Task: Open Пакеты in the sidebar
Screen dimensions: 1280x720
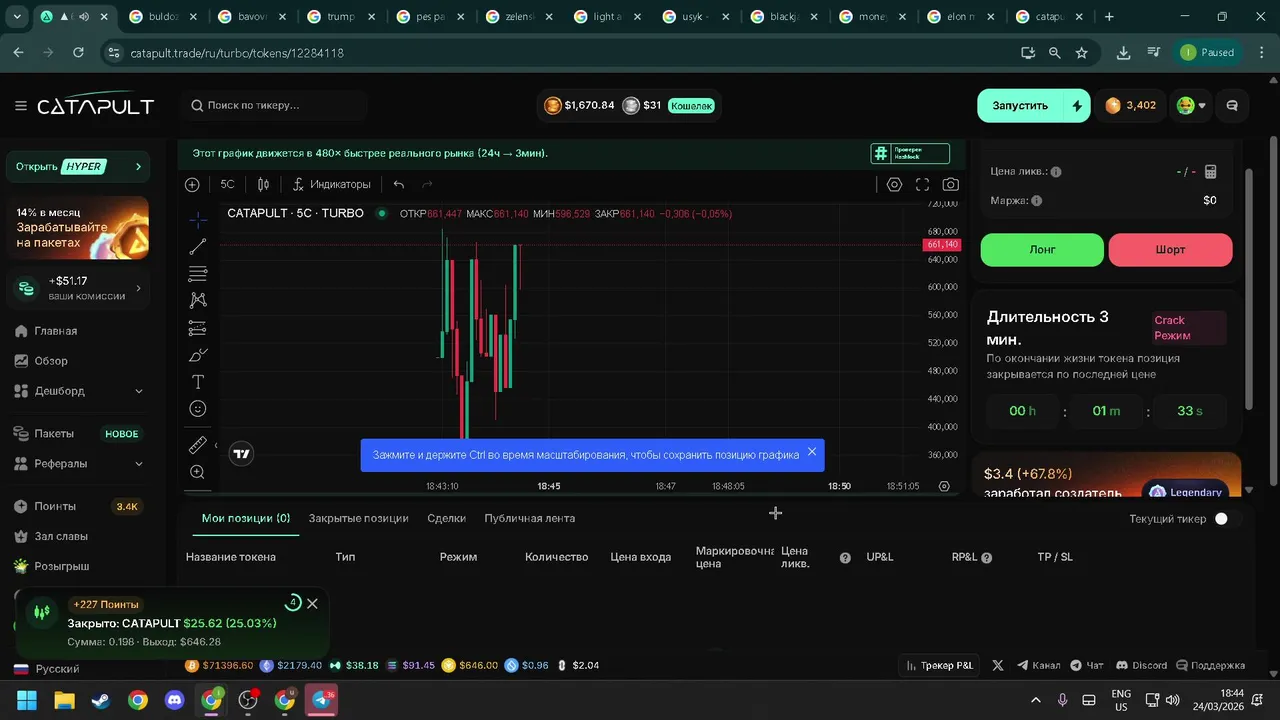Action: pyautogui.click(x=78, y=434)
